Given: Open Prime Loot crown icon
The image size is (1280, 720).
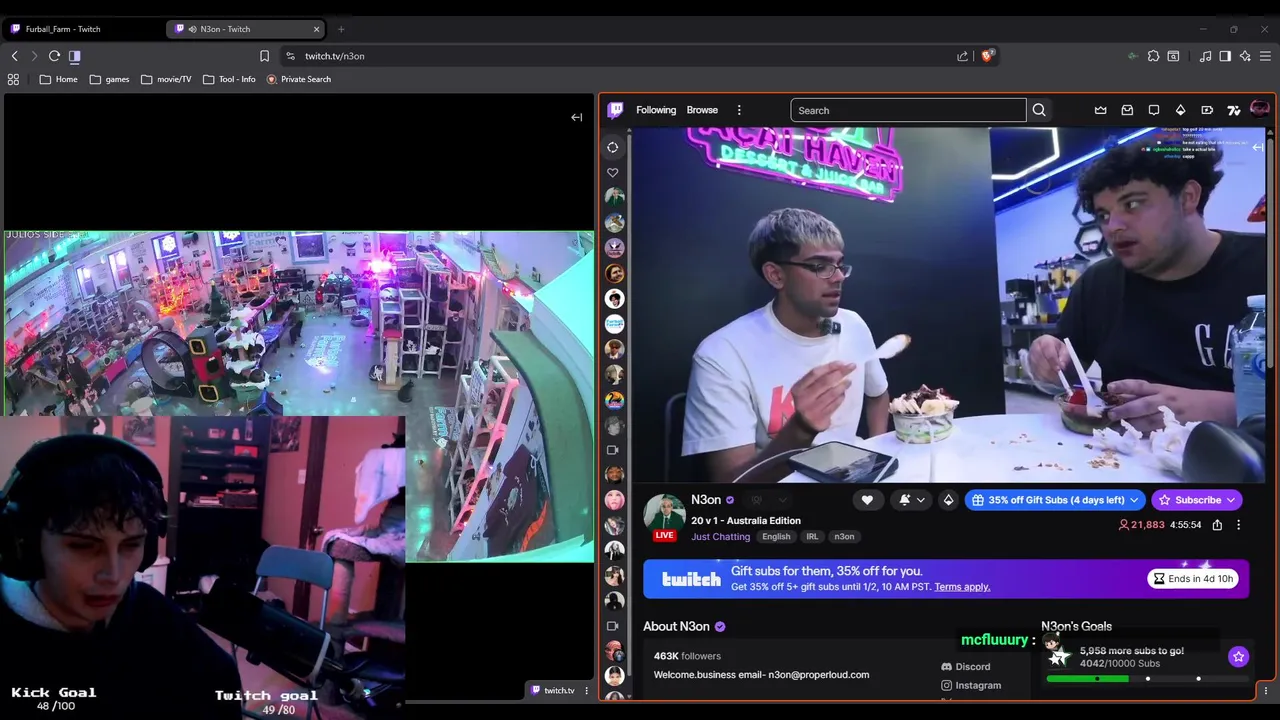Looking at the screenshot, I should (x=1101, y=110).
